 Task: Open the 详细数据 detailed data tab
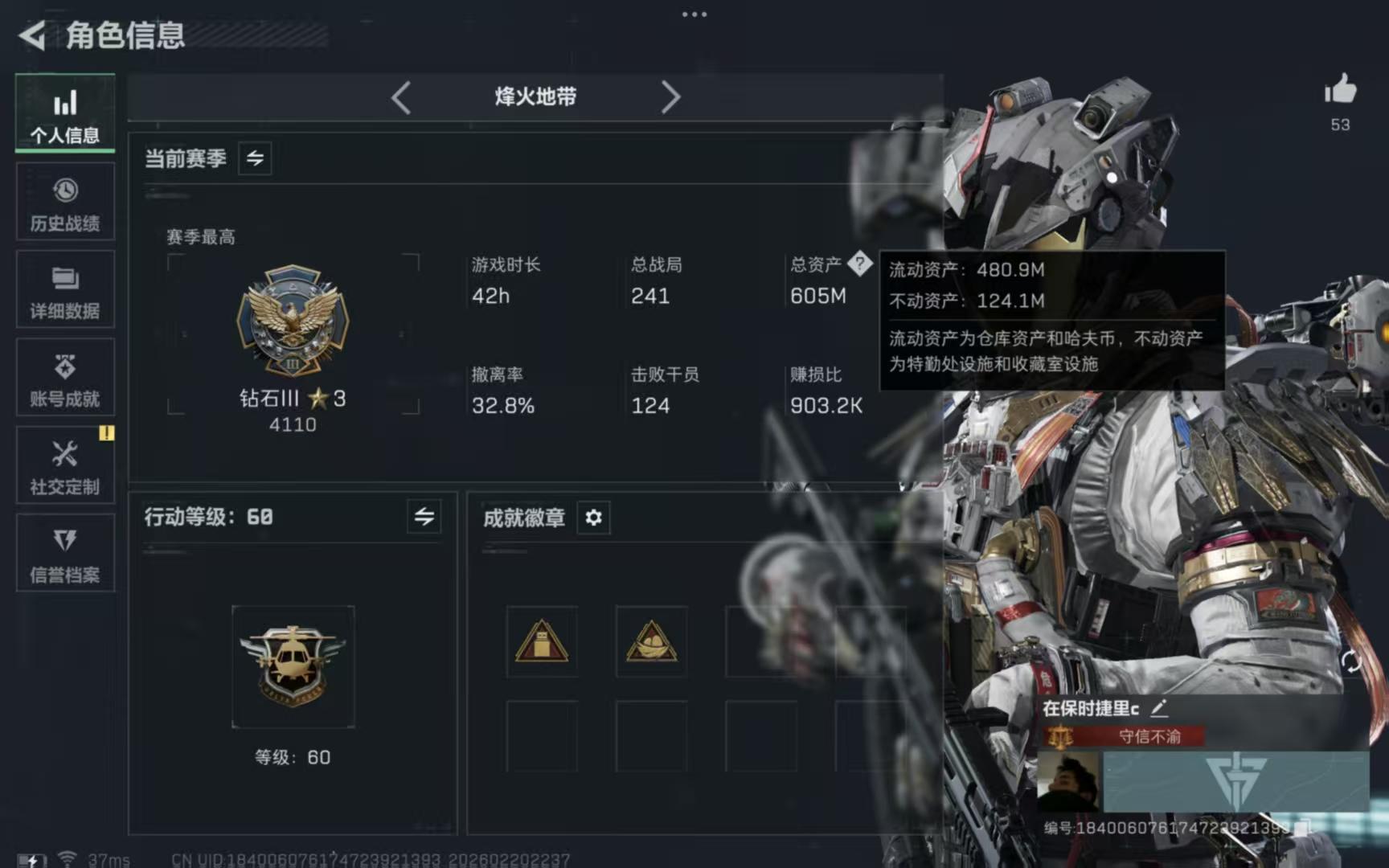(x=65, y=290)
